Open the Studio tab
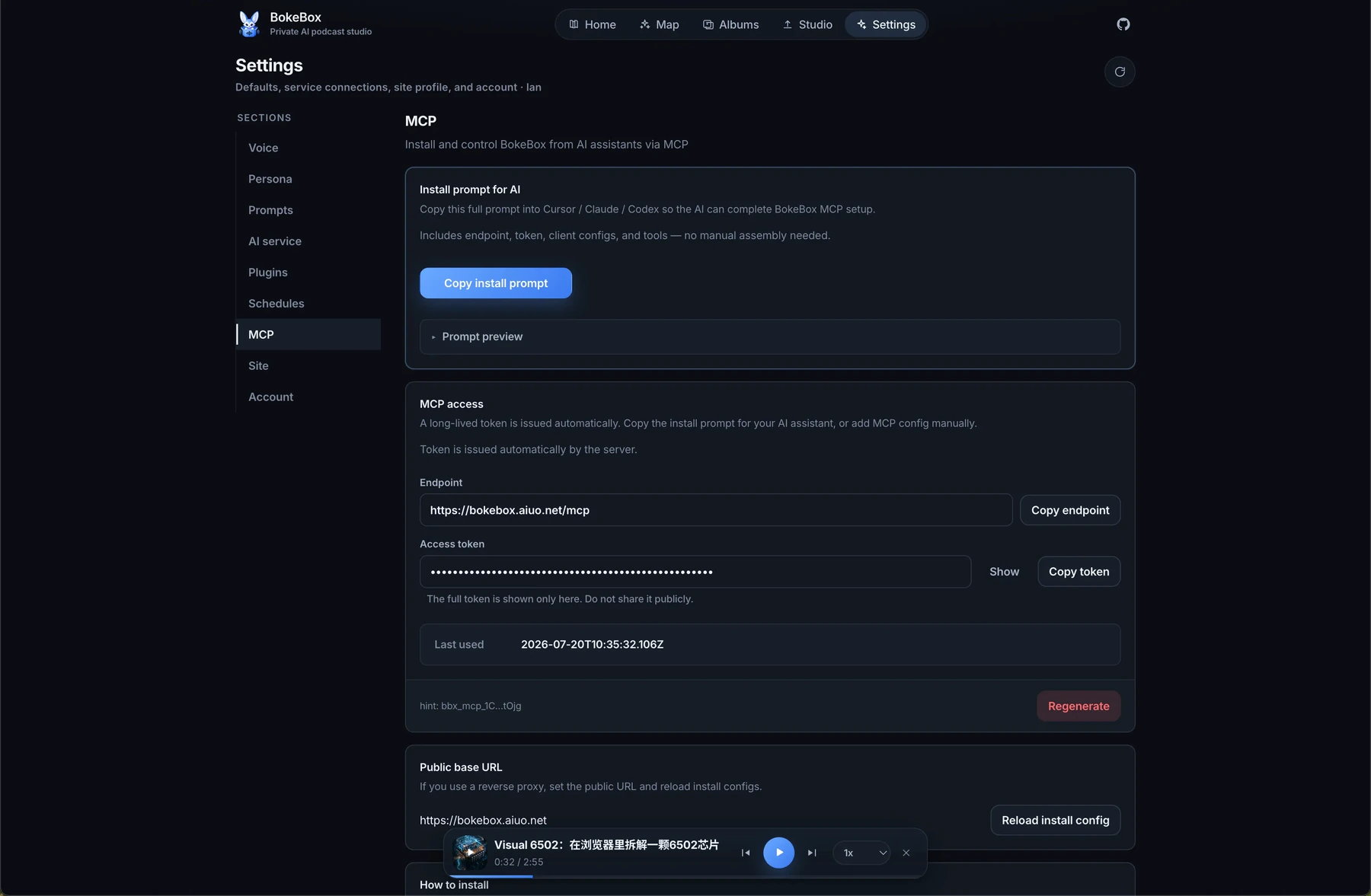This screenshot has height=896, width=1371. click(x=807, y=24)
